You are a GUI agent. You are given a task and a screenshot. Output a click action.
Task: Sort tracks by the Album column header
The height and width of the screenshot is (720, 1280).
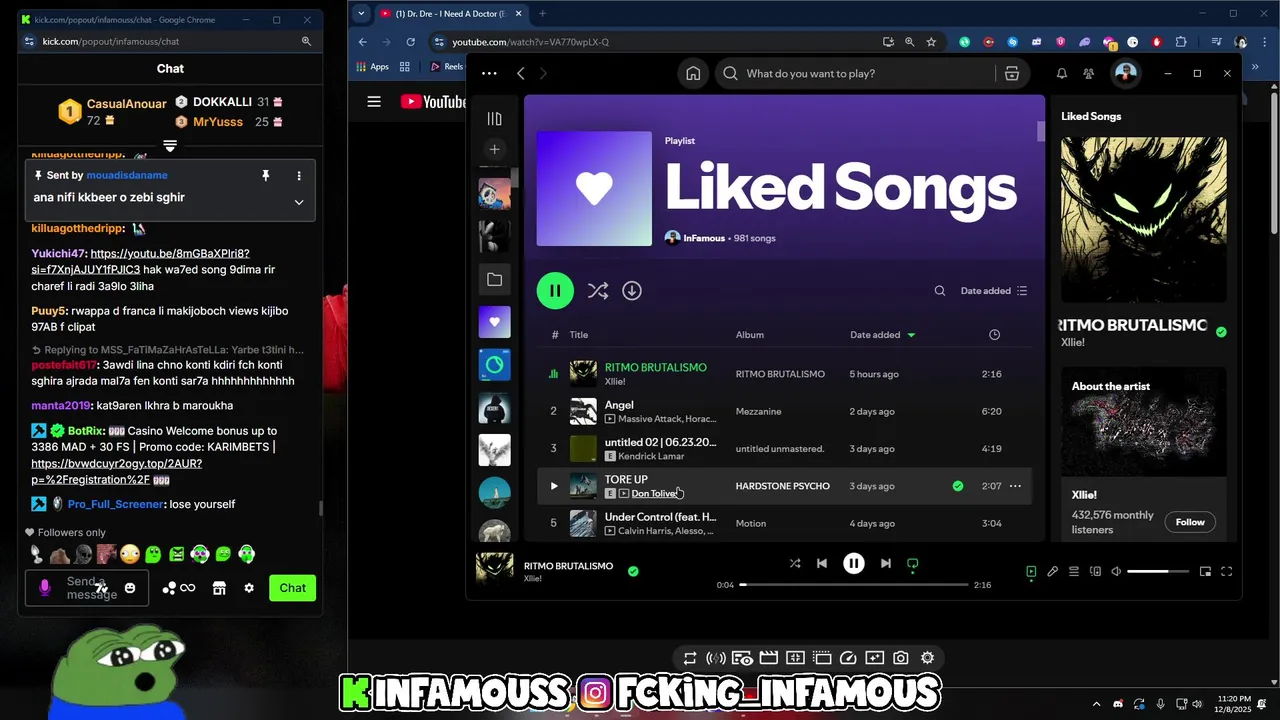[x=750, y=335]
